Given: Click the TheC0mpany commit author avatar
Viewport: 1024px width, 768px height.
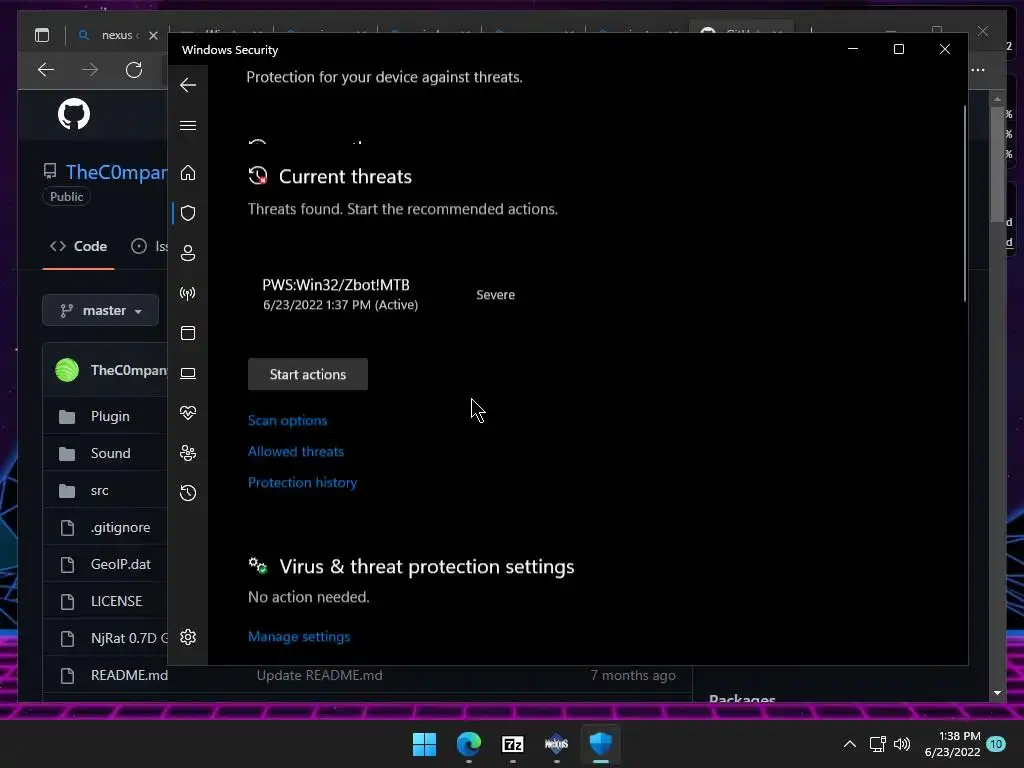Looking at the screenshot, I should pos(67,370).
